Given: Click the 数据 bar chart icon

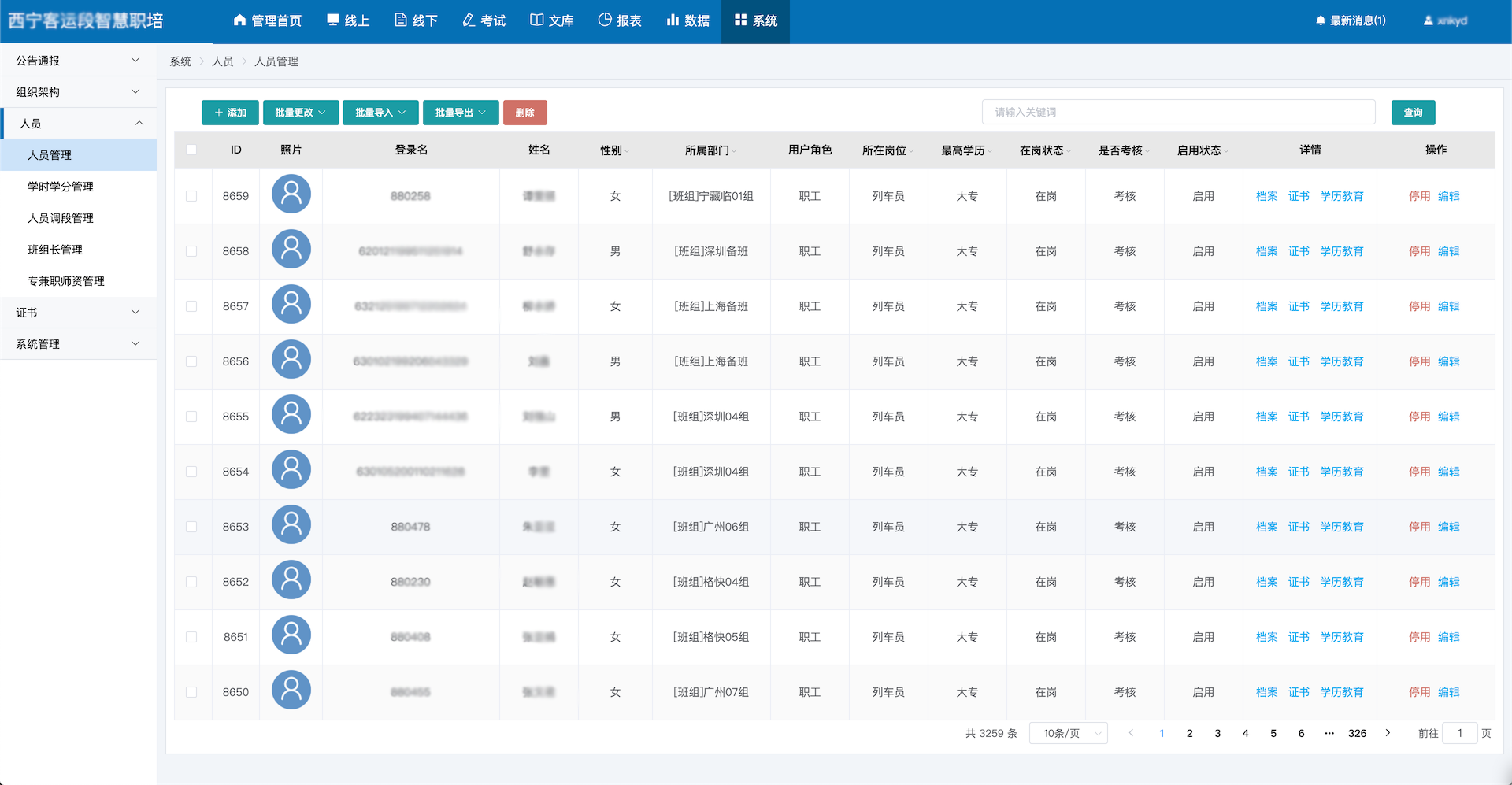Looking at the screenshot, I should click(673, 20).
